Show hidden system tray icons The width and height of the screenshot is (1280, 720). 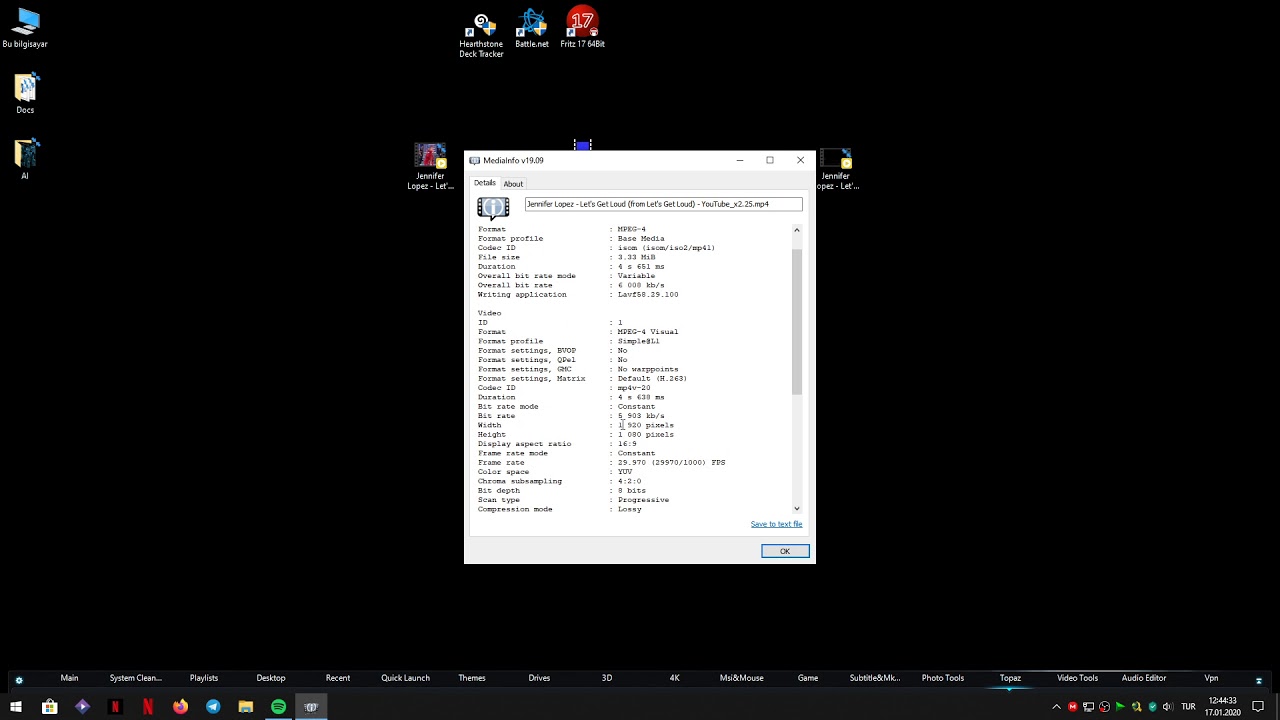tap(1056, 707)
